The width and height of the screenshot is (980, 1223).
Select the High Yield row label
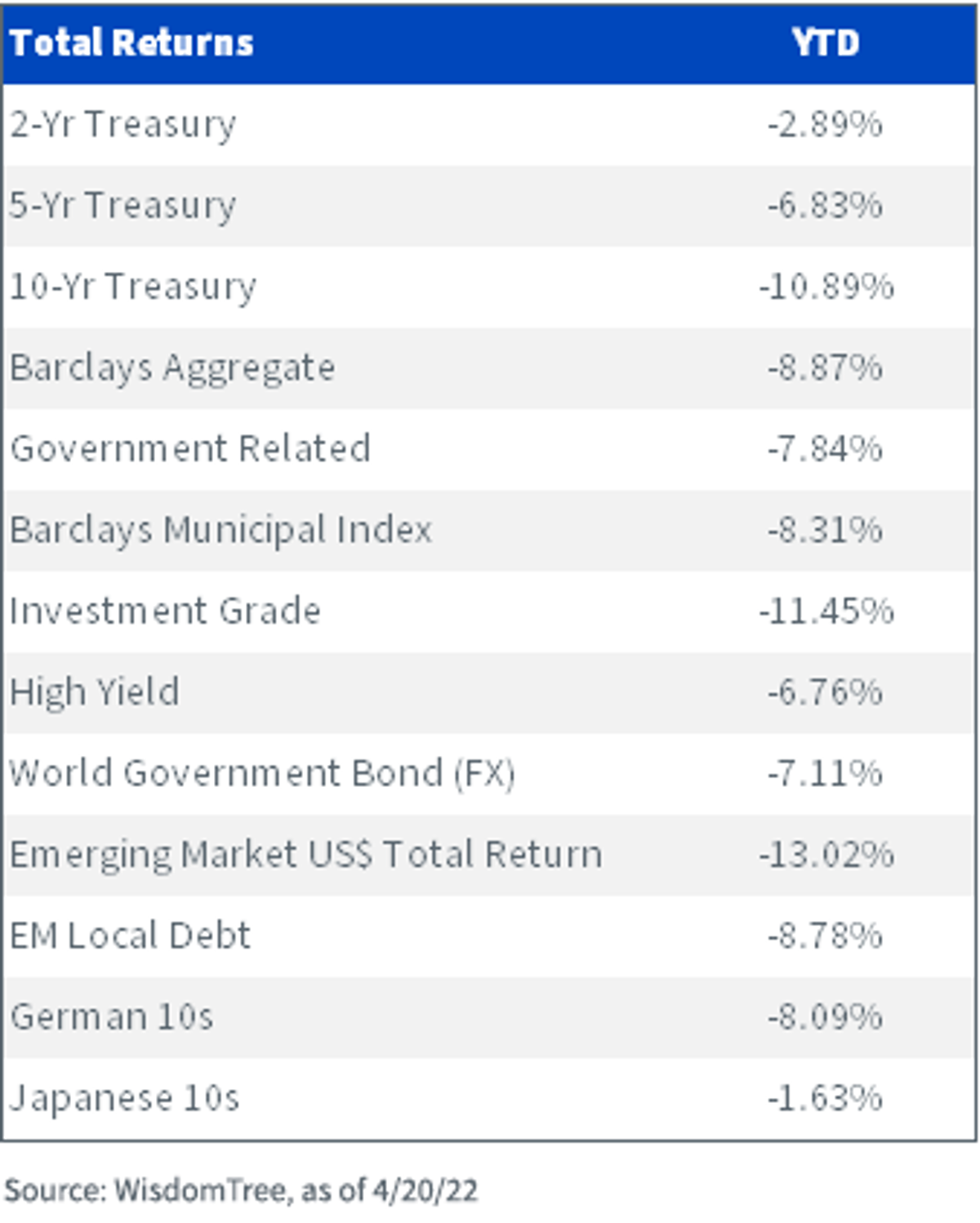pos(95,692)
